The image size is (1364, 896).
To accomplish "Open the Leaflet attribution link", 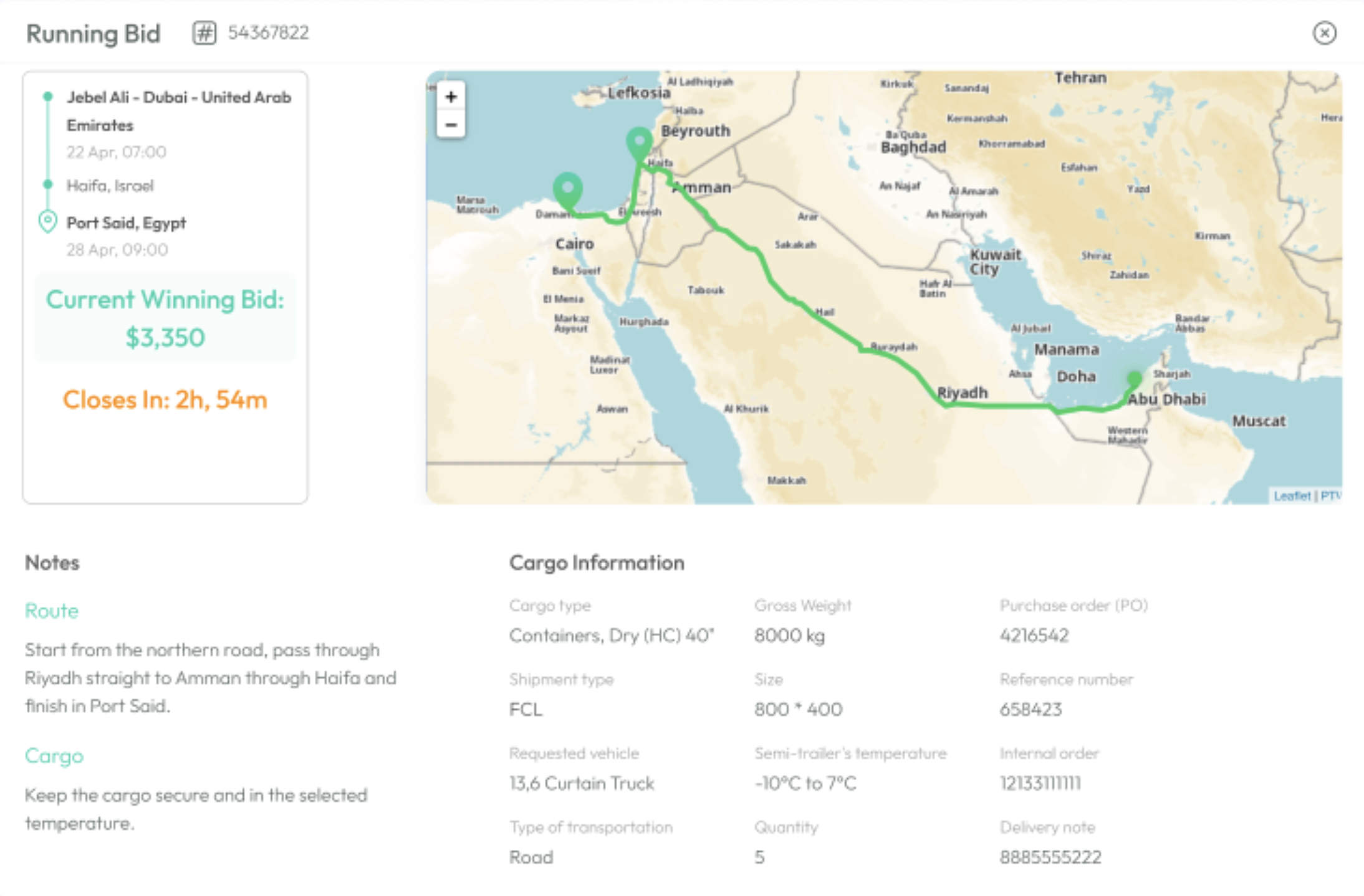I will [1292, 496].
